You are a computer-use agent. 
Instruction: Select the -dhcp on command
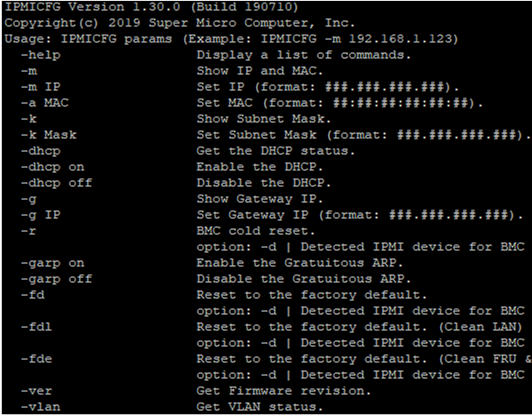[x=53, y=167]
